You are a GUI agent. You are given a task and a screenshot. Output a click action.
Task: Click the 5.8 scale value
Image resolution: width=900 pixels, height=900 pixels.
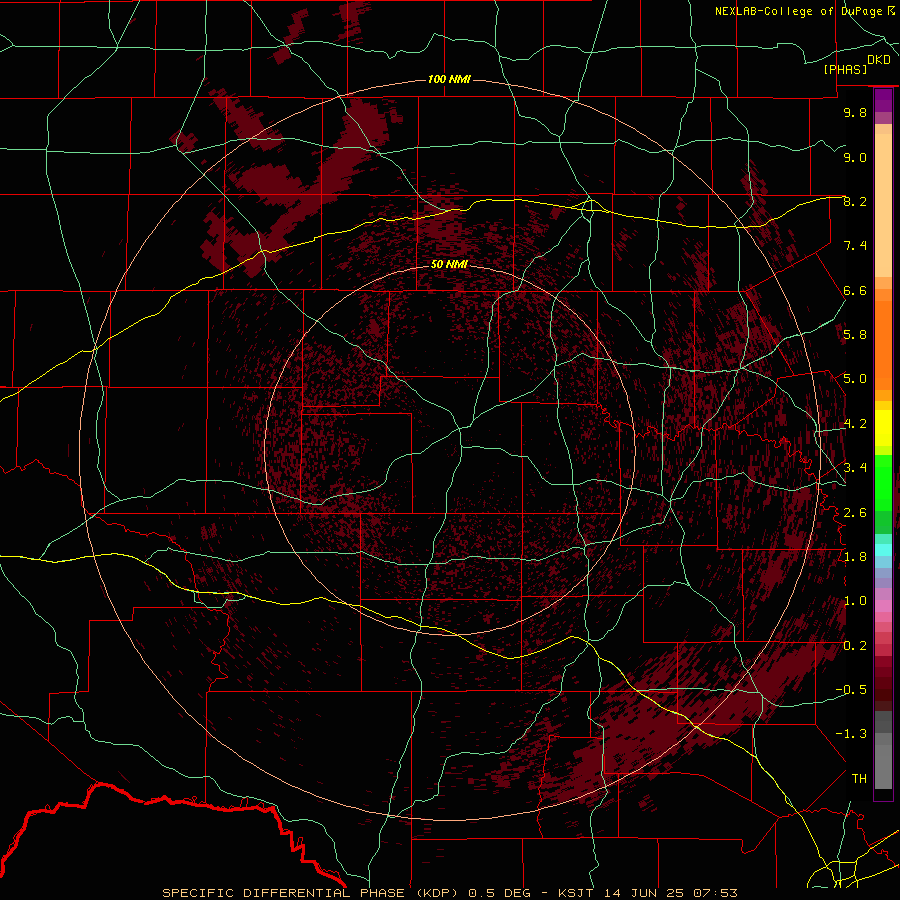(x=855, y=335)
